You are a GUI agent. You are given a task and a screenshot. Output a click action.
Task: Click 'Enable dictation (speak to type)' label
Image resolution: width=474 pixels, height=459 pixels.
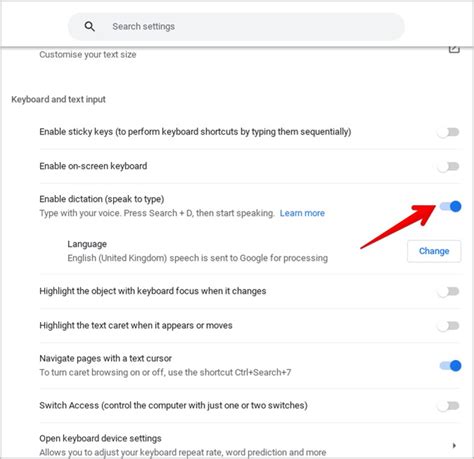click(102, 199)
